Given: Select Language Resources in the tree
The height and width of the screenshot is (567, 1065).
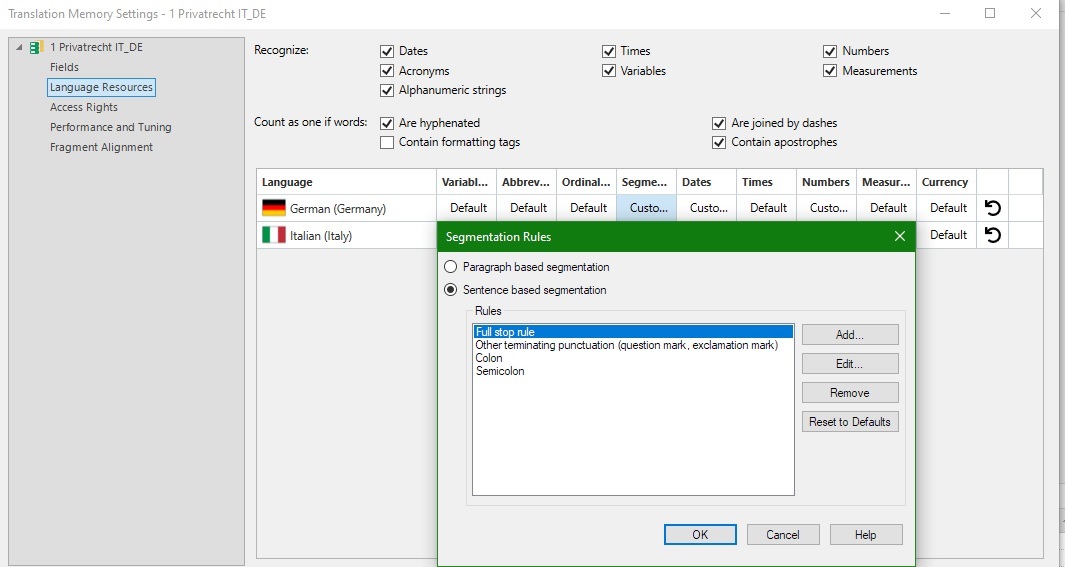Looking at the screenshot, I should click(101, 87).
